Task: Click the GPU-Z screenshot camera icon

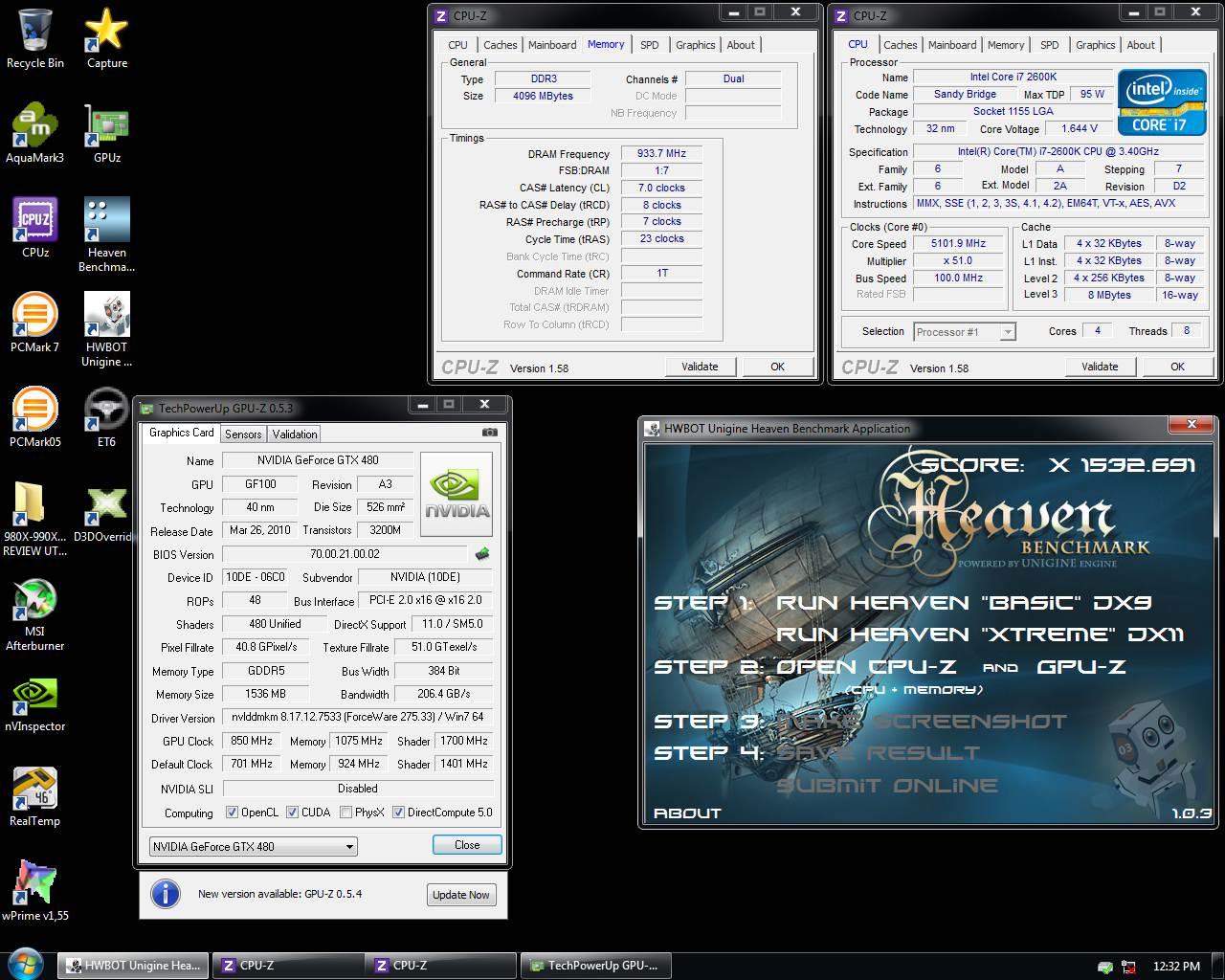Action: click(490, 433)
